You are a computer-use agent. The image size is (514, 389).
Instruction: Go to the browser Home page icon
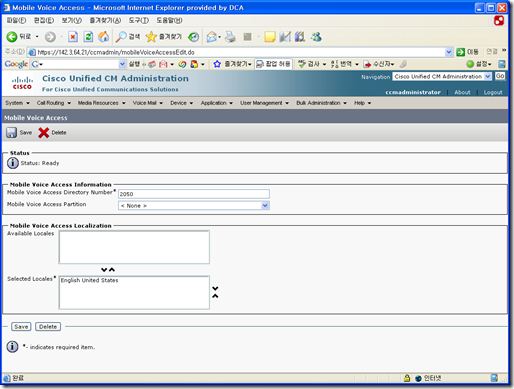point(104,37)
